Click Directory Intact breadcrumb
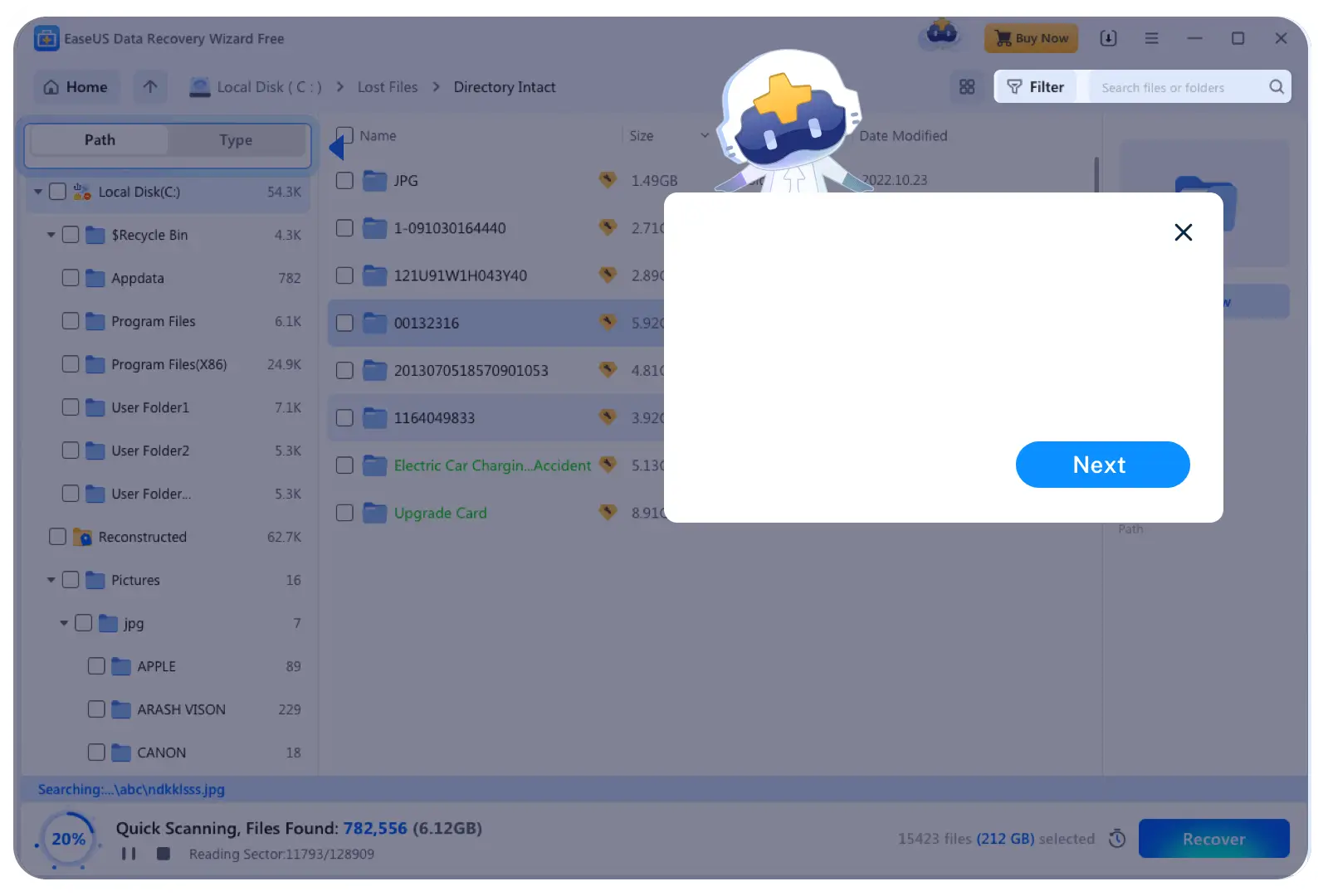This screenshot has width=1328, height=896. point(505,87)
